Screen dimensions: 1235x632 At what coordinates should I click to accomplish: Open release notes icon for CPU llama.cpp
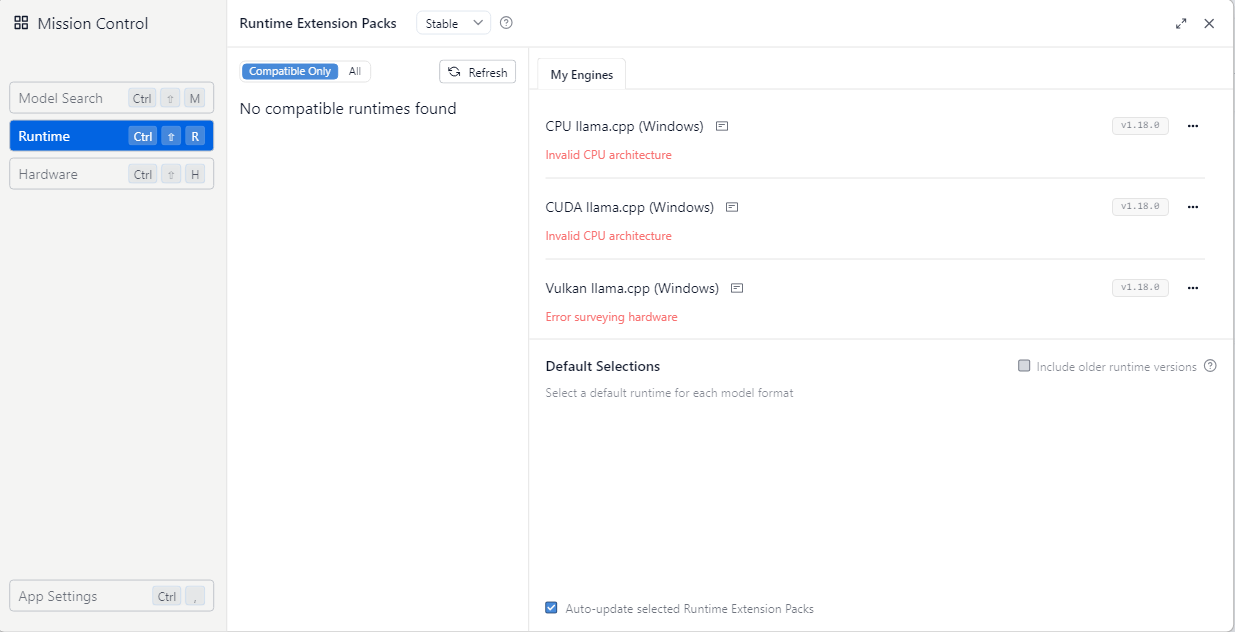pyautogui.click(x=722, y=127)
